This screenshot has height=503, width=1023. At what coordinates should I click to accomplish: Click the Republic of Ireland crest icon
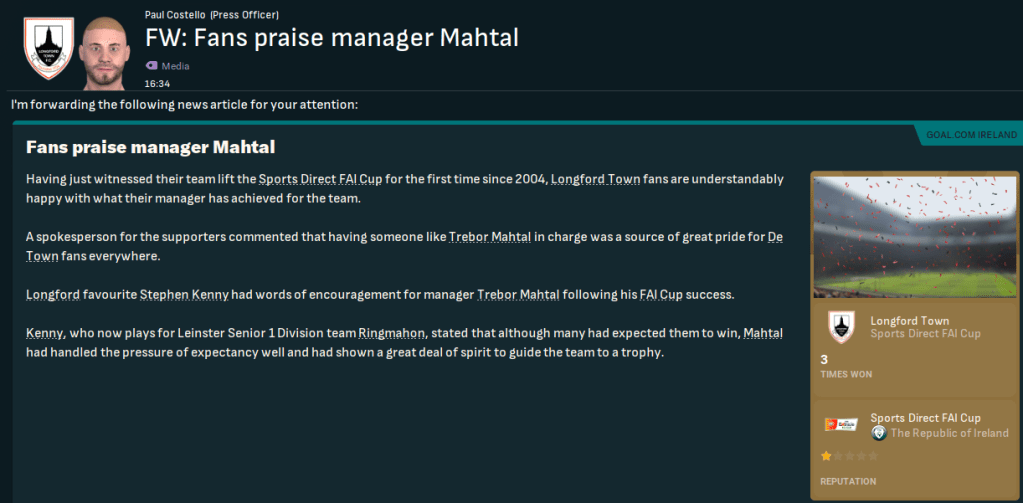pyautogui.click(x=879, y=433)
